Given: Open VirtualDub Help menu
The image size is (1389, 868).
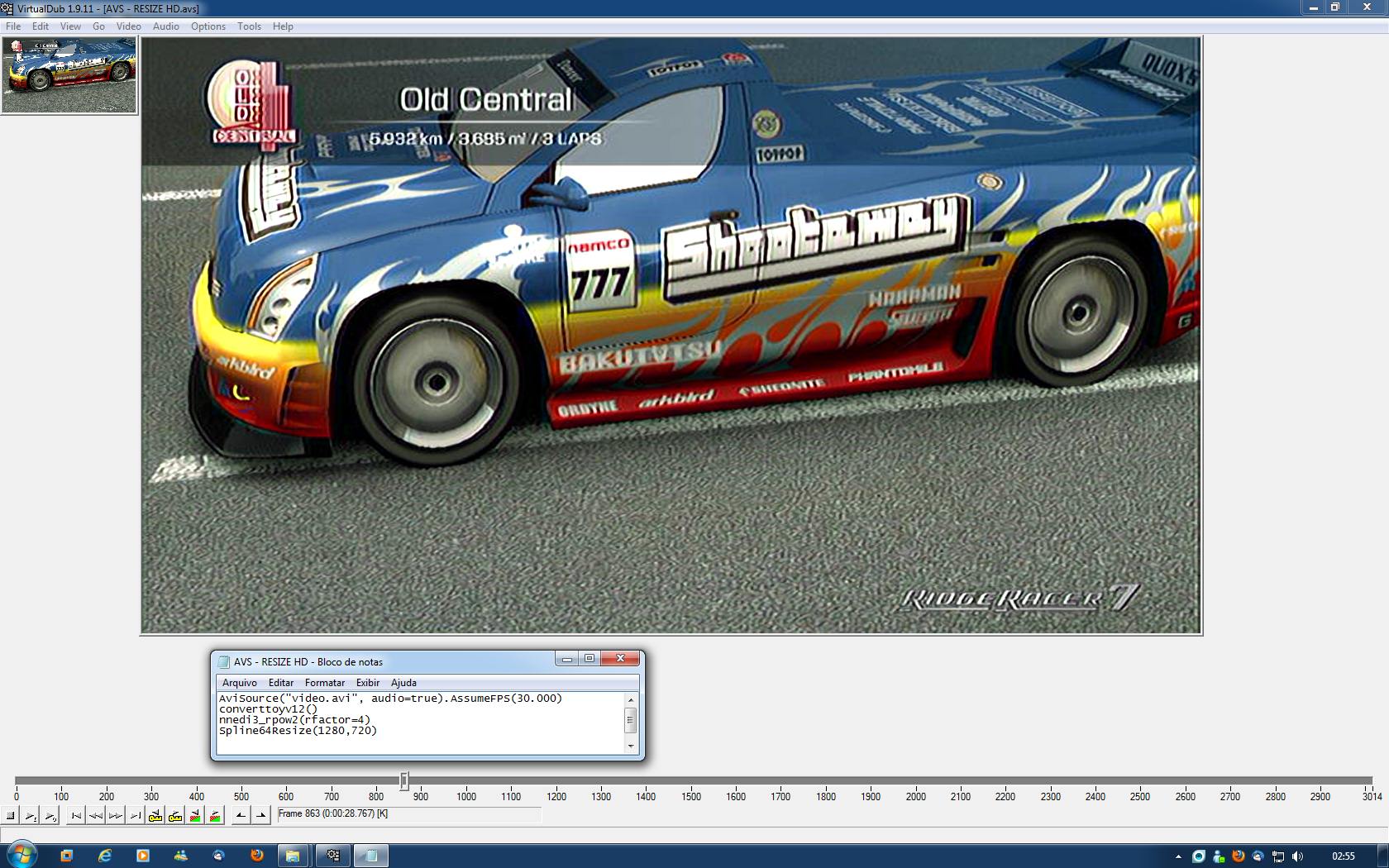Looking at the screenshot, I should pyautogui.click(x=283, y=26).
